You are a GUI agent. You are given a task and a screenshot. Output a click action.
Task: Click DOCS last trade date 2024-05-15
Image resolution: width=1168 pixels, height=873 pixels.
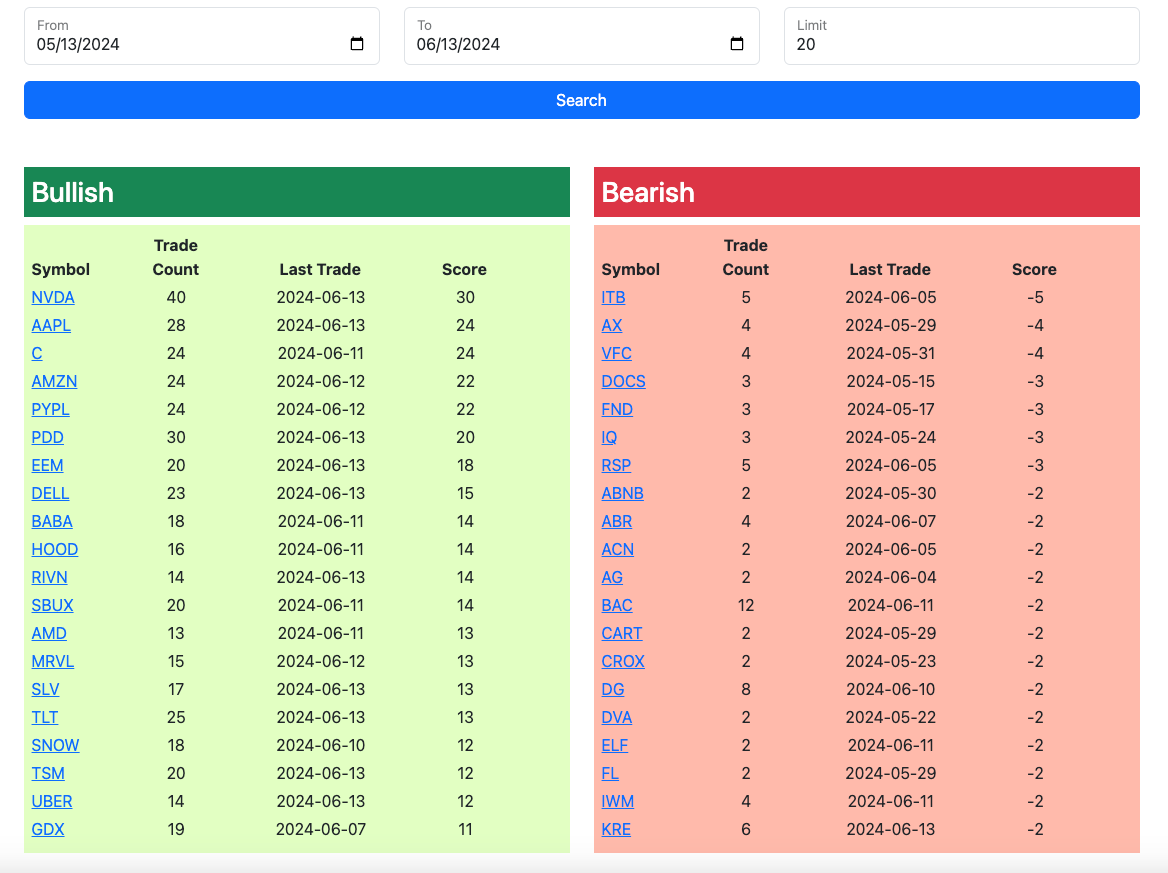pos(890,381)
